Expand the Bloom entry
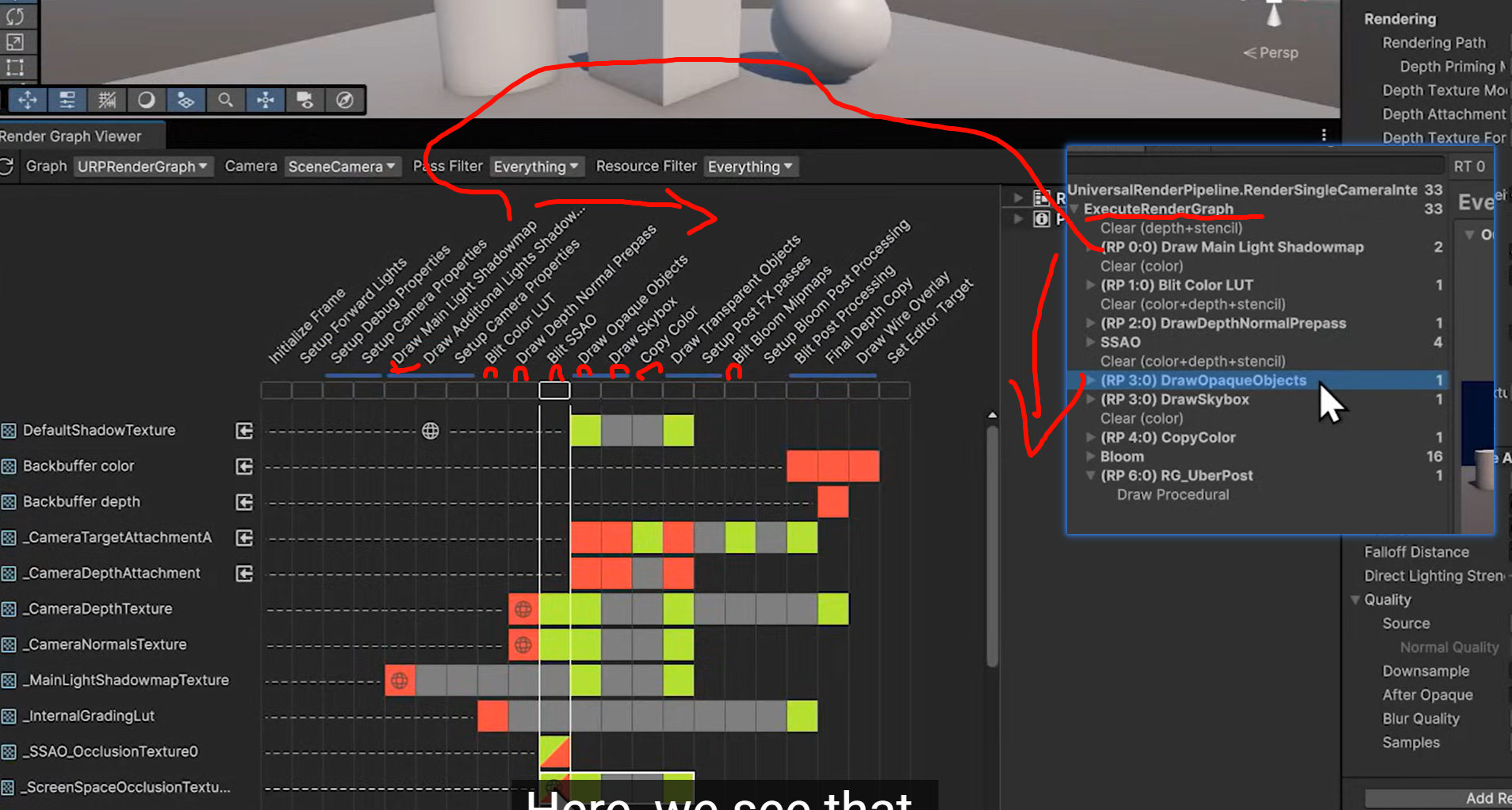The height and width of the screenshot is (810, 1512). 1091,456
